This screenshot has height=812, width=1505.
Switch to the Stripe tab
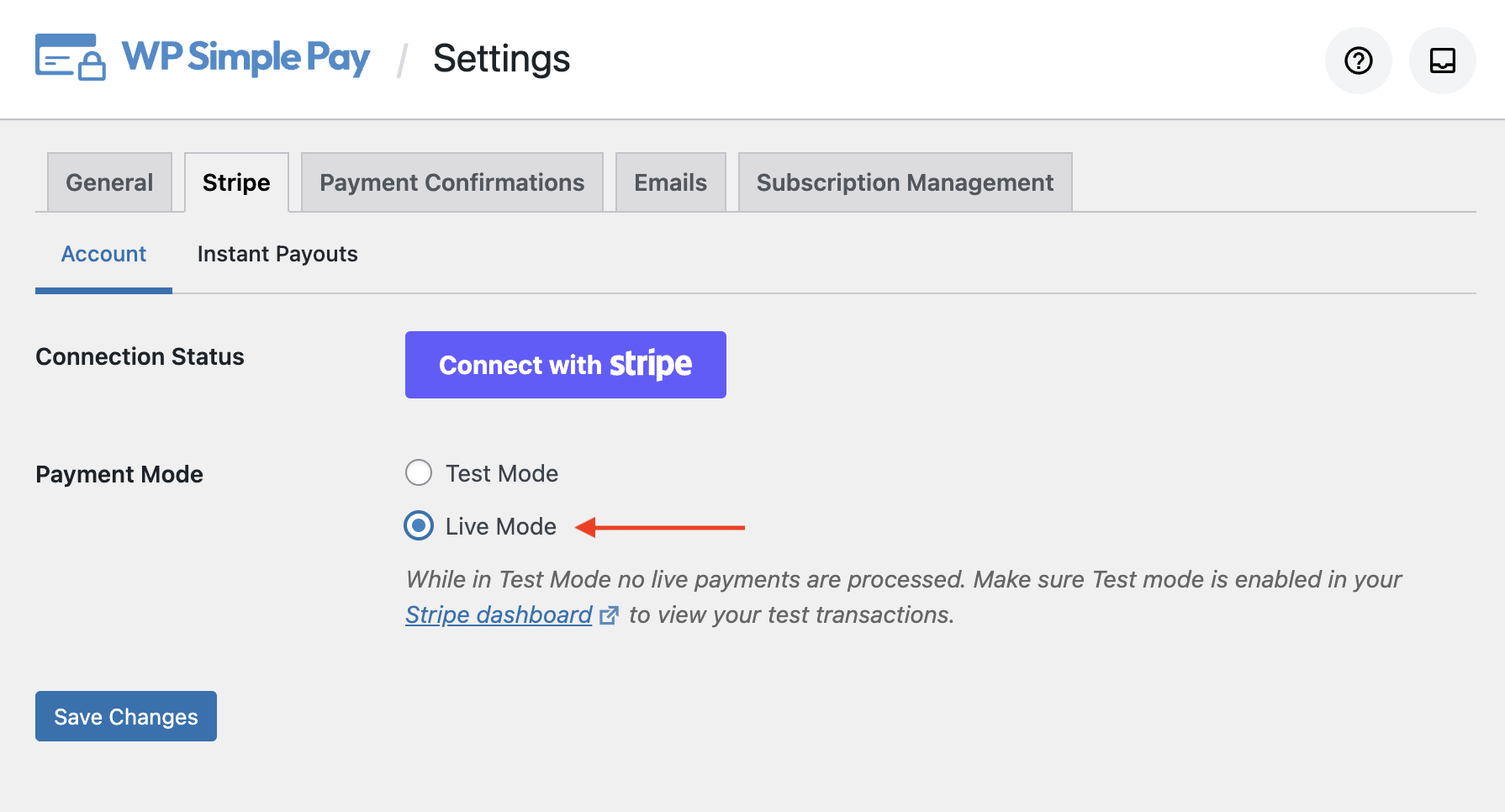pos(236,182)
